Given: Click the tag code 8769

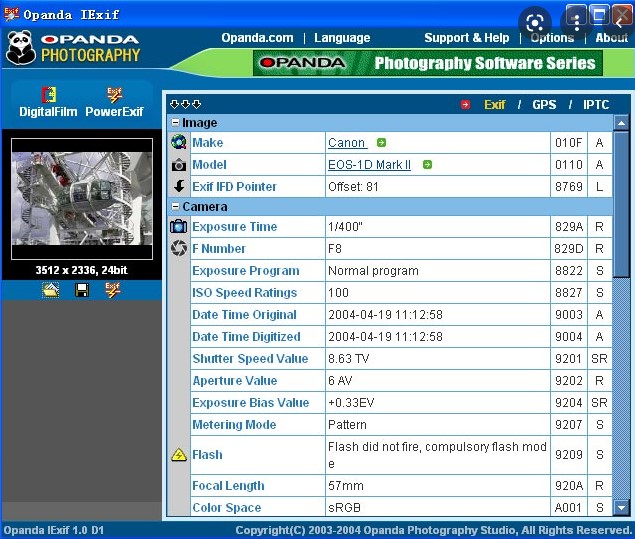Looking at the screenshot, I should [568, 186].
